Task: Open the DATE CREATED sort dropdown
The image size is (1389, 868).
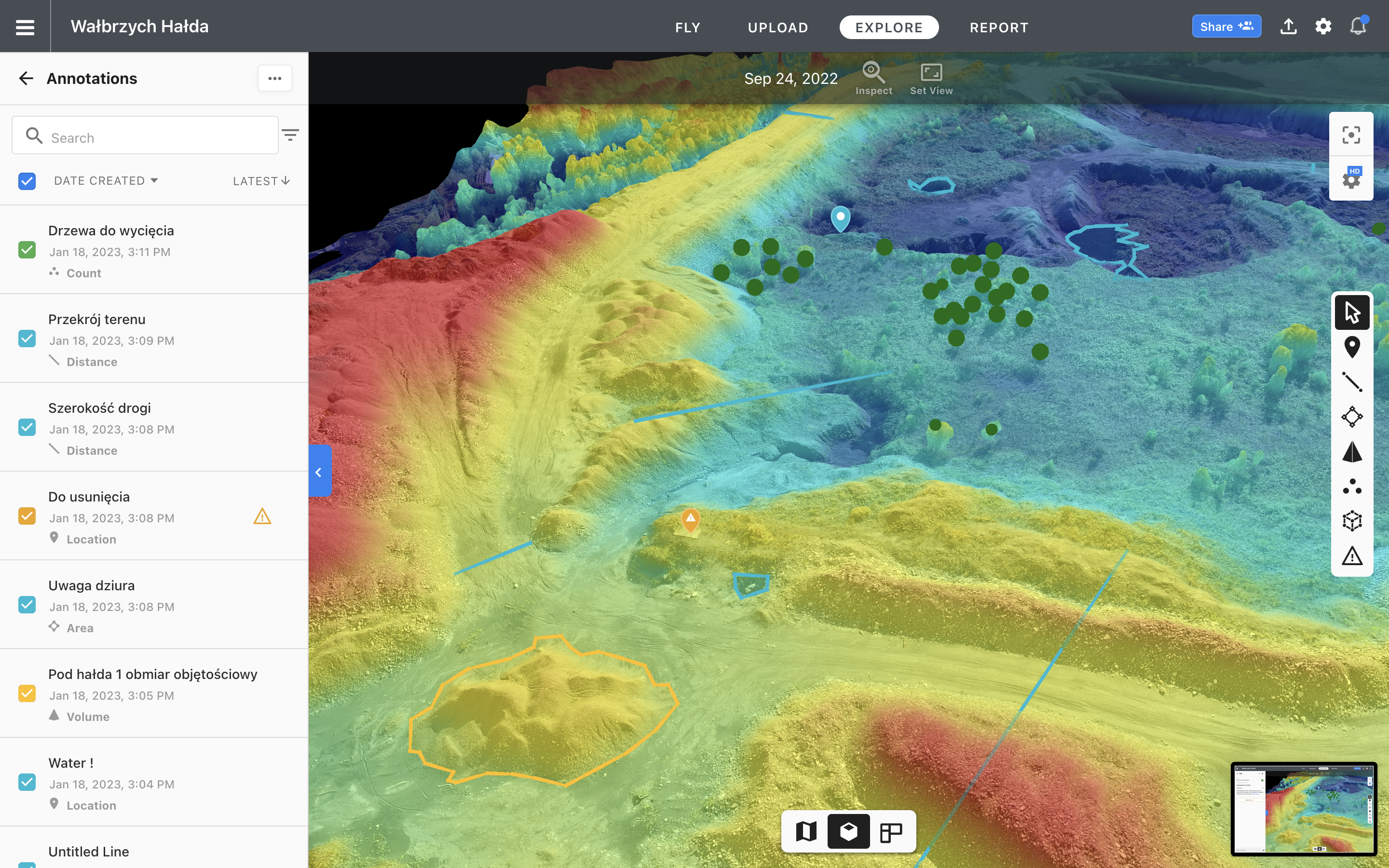Action: pyautogui.click(x=106, y=181)
